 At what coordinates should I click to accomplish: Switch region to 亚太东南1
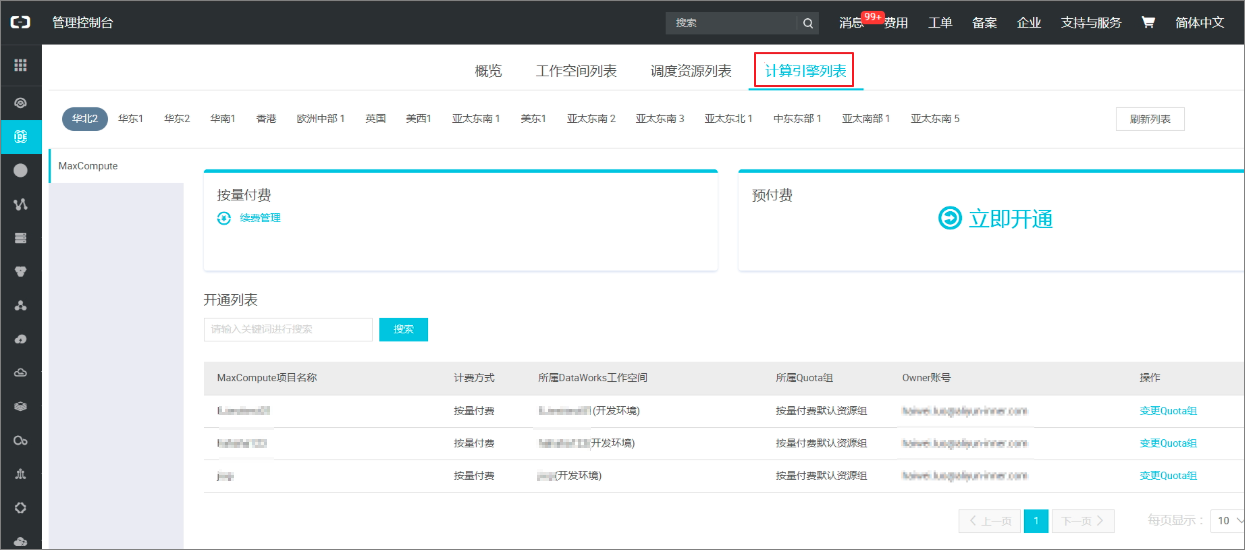point(476,119)
